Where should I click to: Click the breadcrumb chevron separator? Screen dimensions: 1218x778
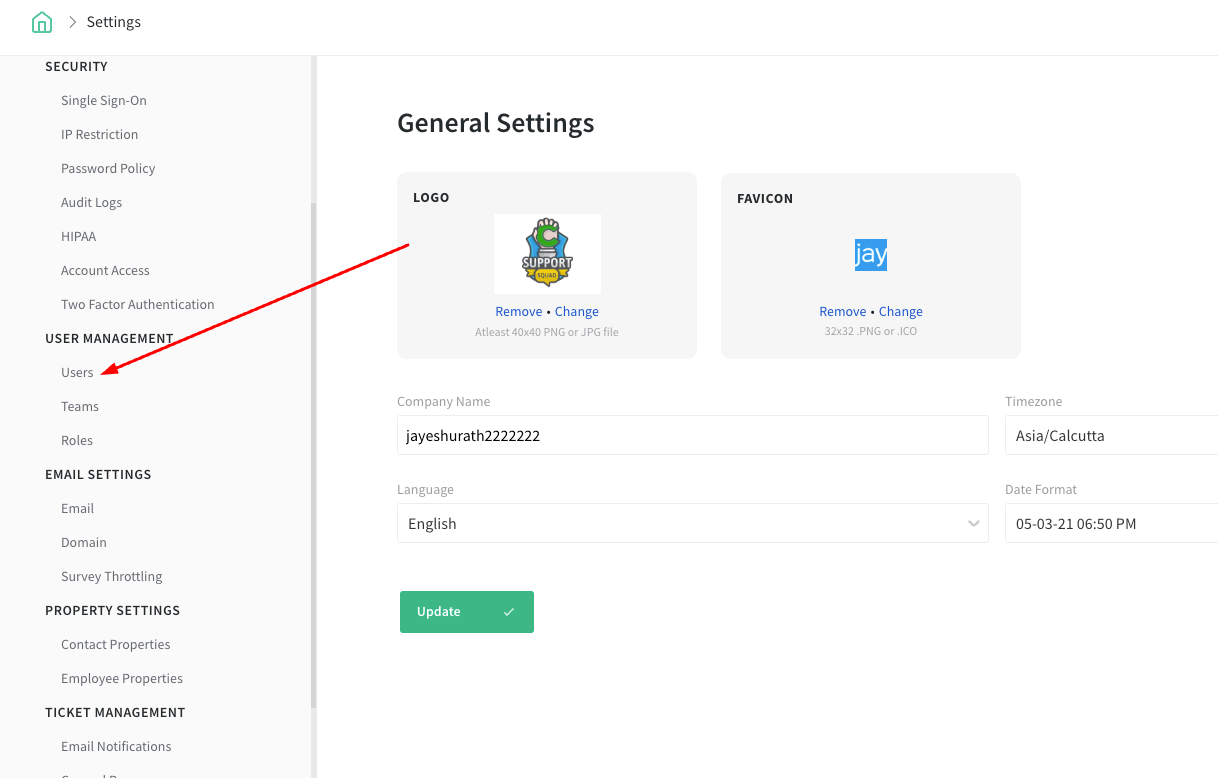pyautogui.click(x=72, y=22)
